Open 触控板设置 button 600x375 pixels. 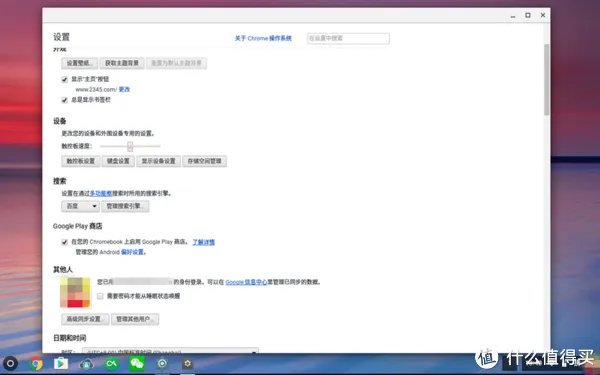(x=81, y=161)
